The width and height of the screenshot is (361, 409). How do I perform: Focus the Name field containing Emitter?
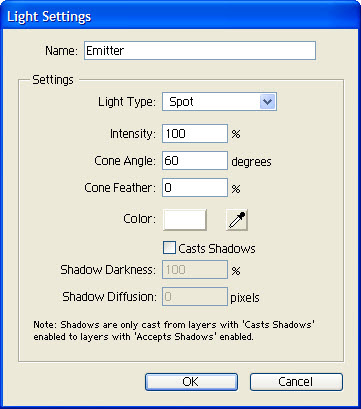click(x=200, y=51)
